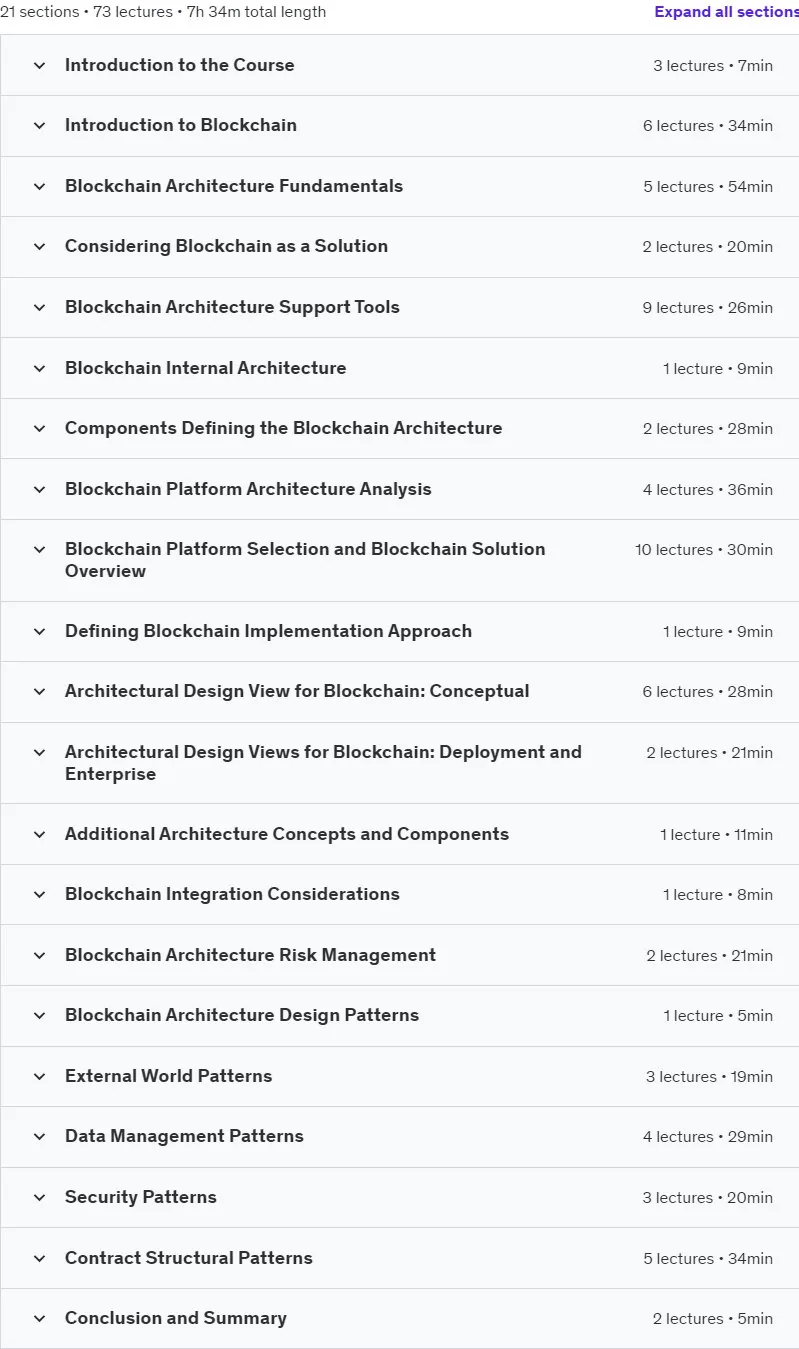
Task: Expand chevron beside Considering Blockchain as a Solution
Action: [40, 246]
